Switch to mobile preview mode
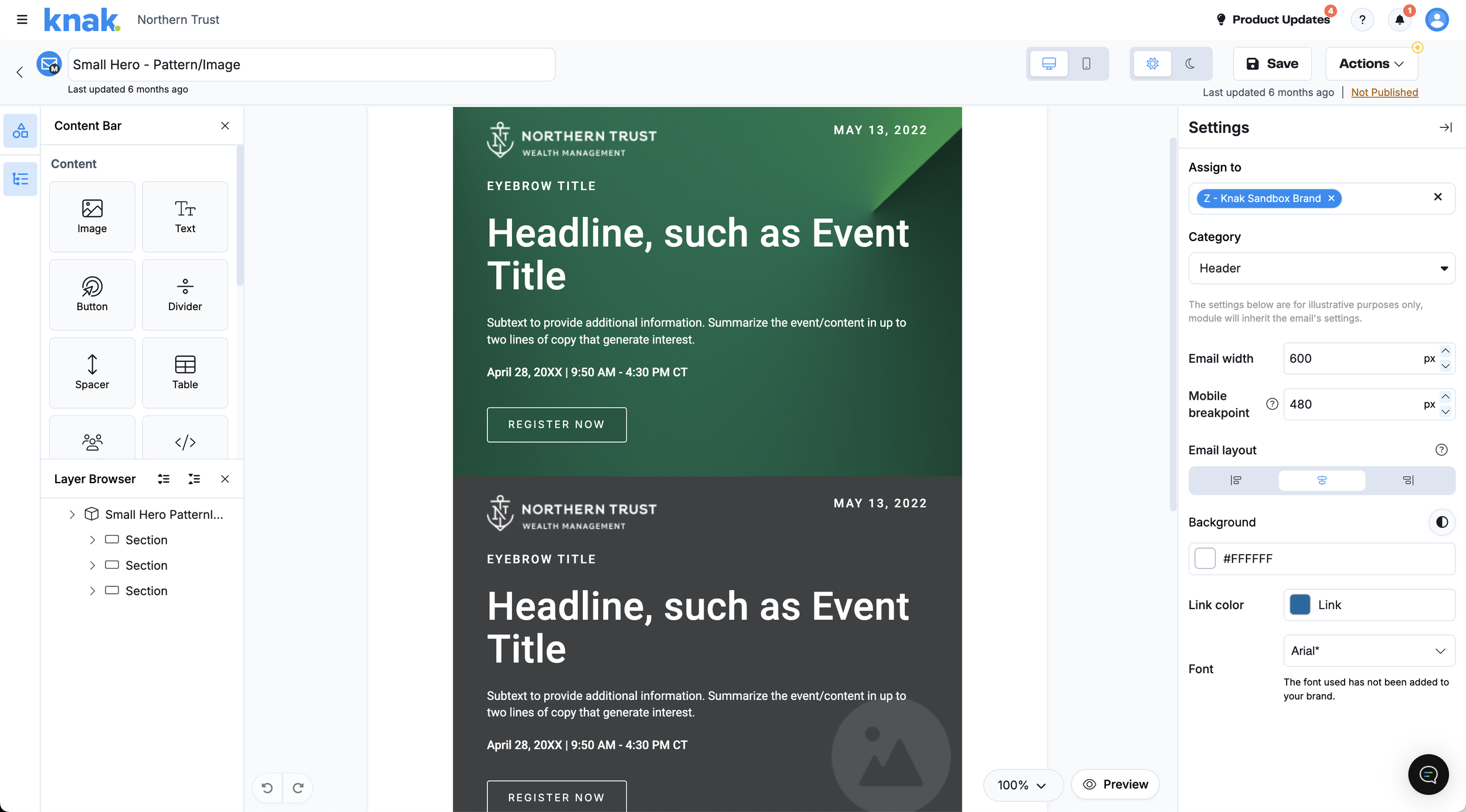This screenshot has width=1466, height=812. [1086, 63]
